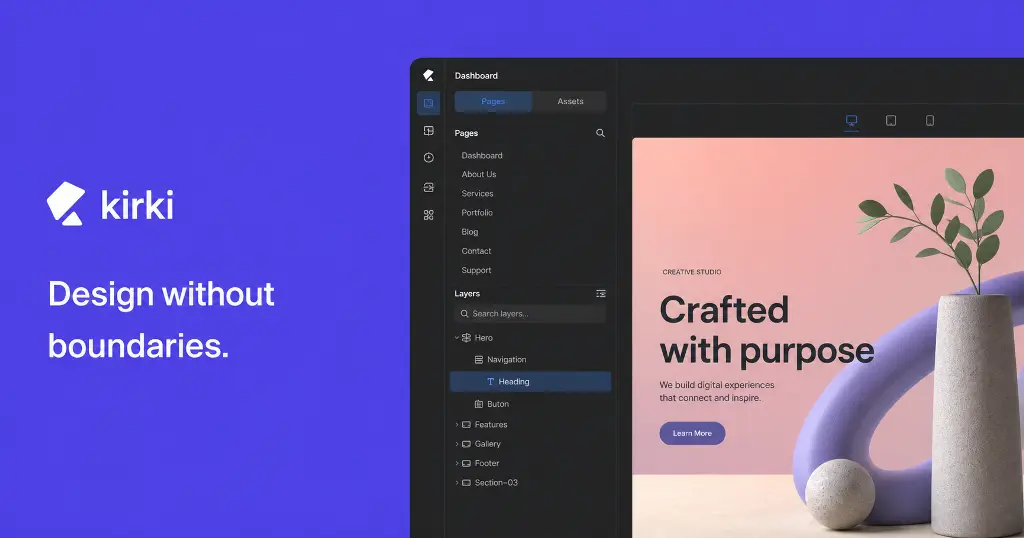Select the Gallery layer row

[530, 444]
